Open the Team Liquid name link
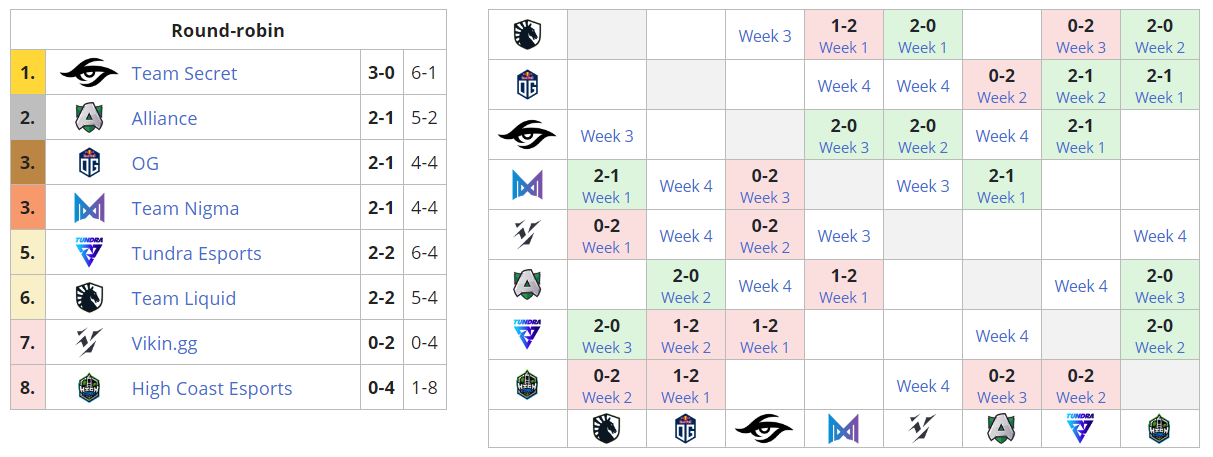Screen dimensions: 1213x457 pos(184,298)
